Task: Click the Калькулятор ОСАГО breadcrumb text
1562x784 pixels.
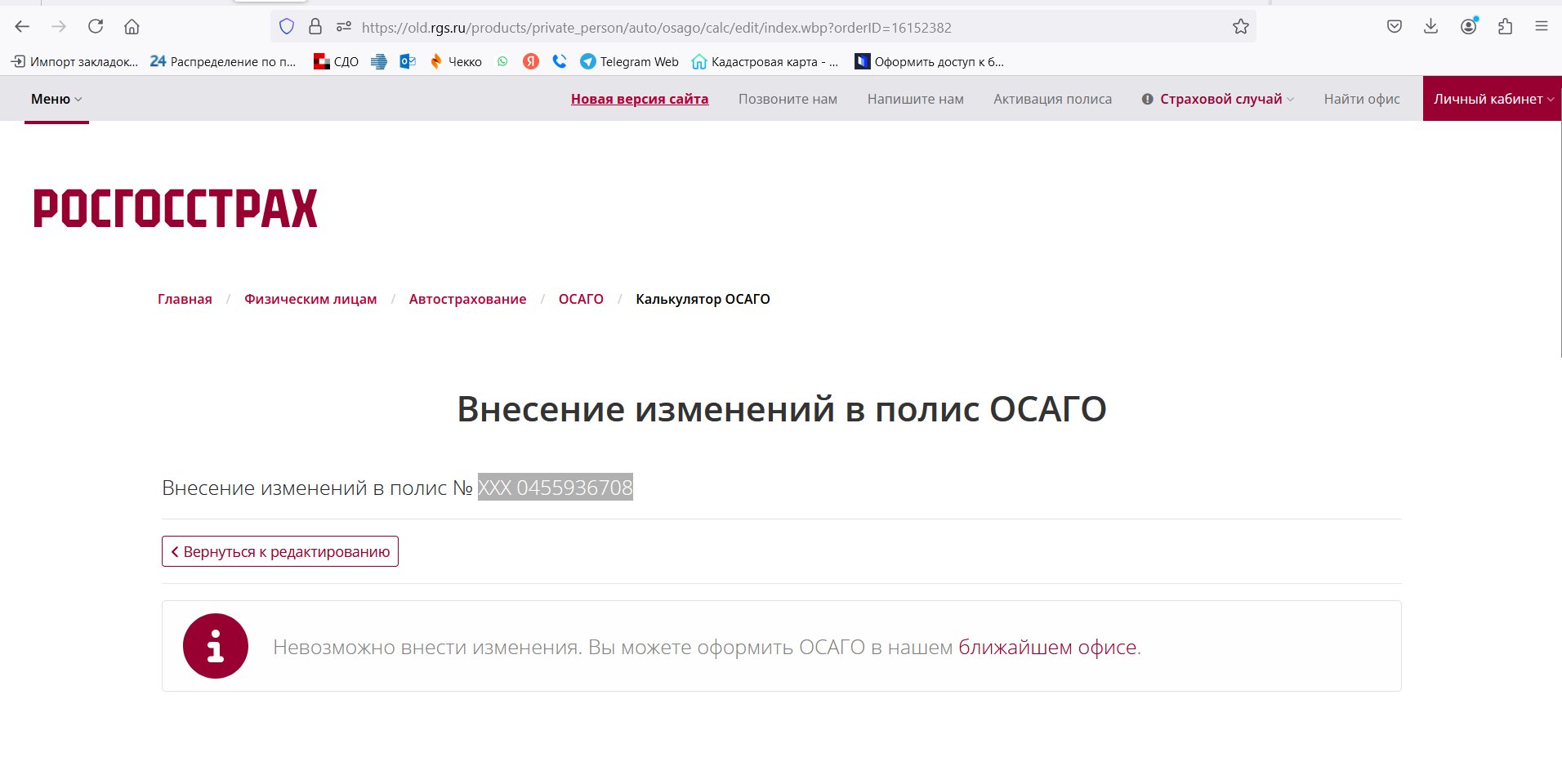Action: click(703, 299)
